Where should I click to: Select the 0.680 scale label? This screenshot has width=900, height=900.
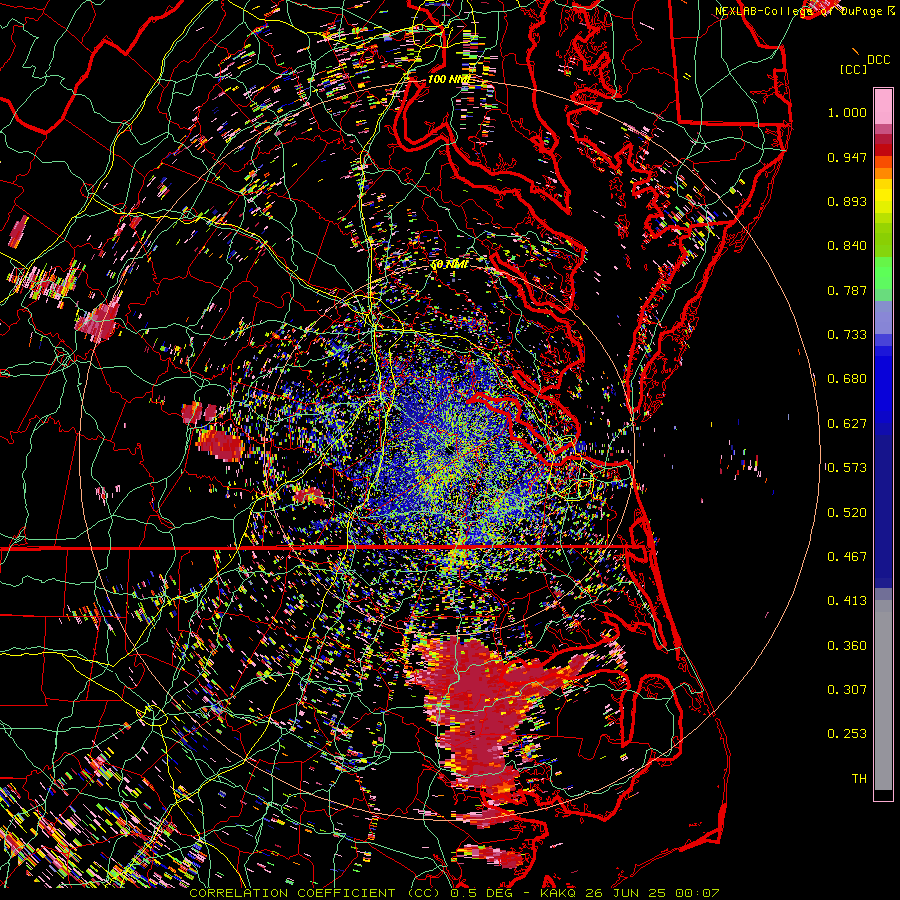(x=847, y=379)
